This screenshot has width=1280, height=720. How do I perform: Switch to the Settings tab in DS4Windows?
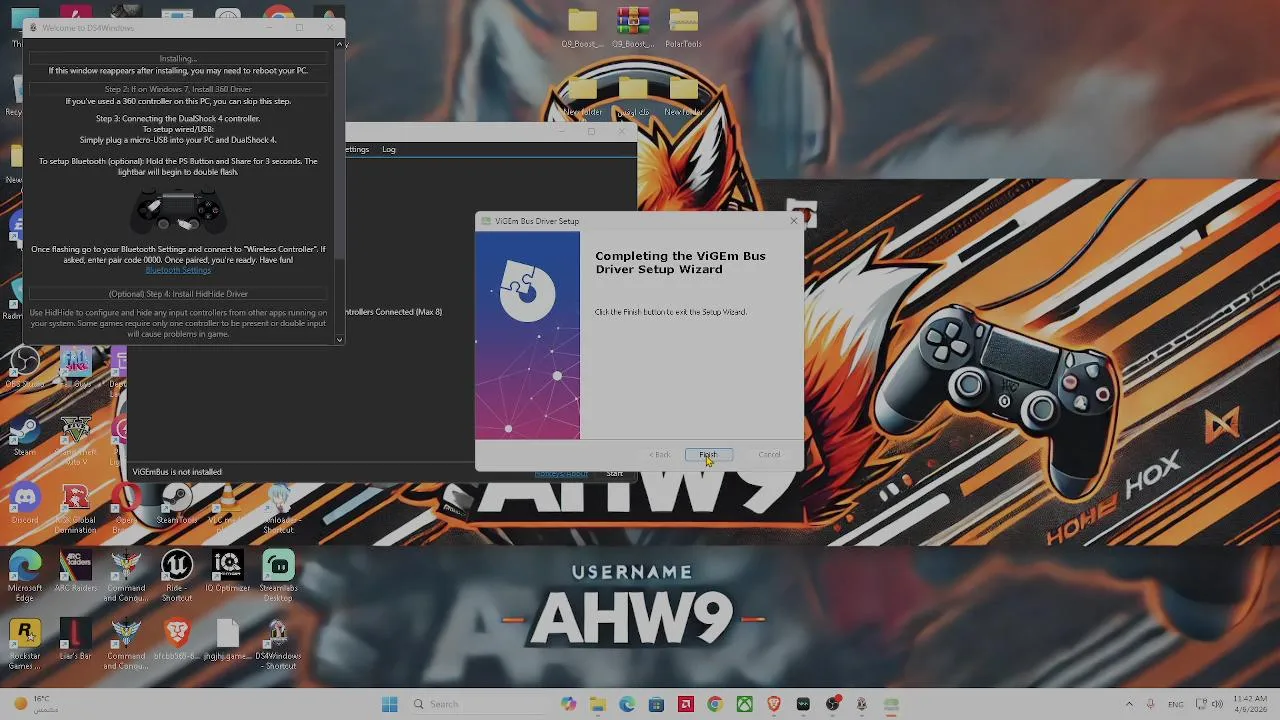(x=357, y=150)
